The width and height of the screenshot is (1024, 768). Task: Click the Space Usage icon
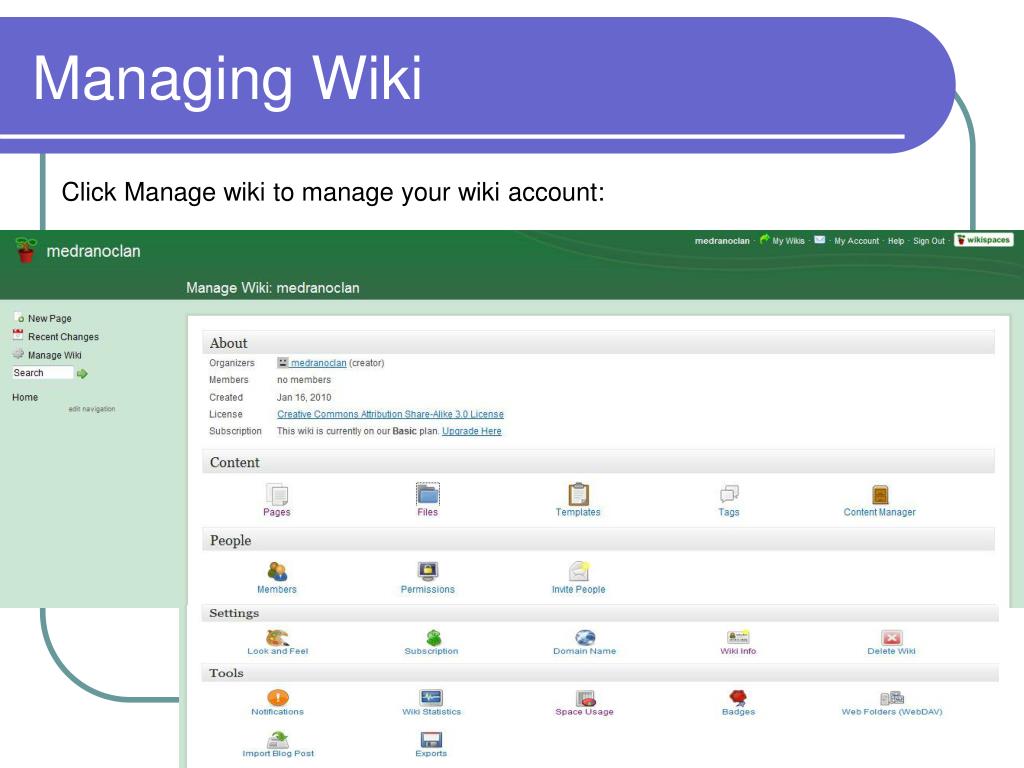pos(585,697)
